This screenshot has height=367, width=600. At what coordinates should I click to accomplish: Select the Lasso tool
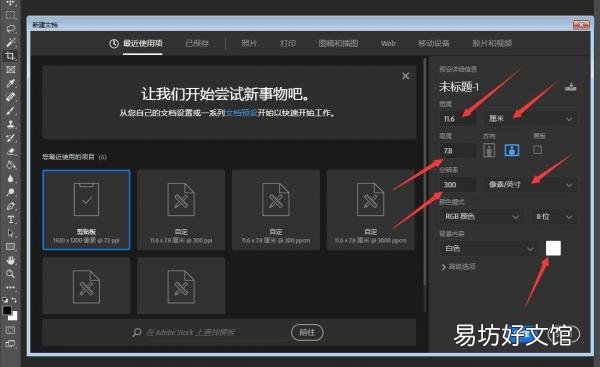(x=10, y=29)
